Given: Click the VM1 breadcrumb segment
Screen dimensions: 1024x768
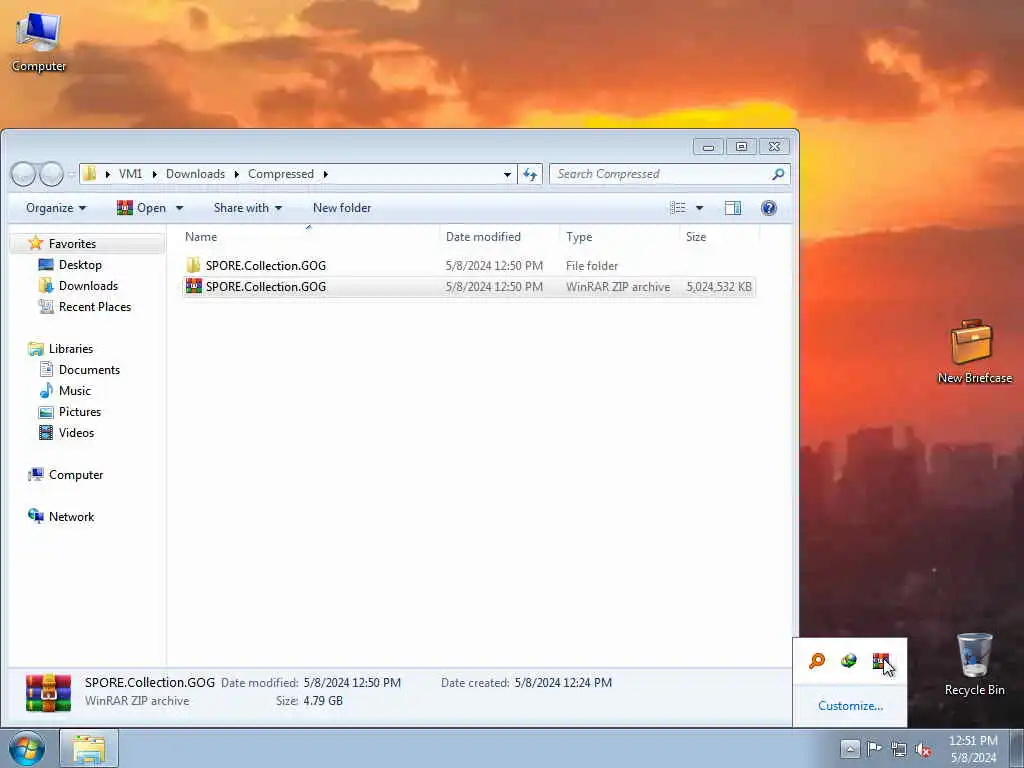Looking at the screenshot, I should pyautogui.click(x=131, y=174).
